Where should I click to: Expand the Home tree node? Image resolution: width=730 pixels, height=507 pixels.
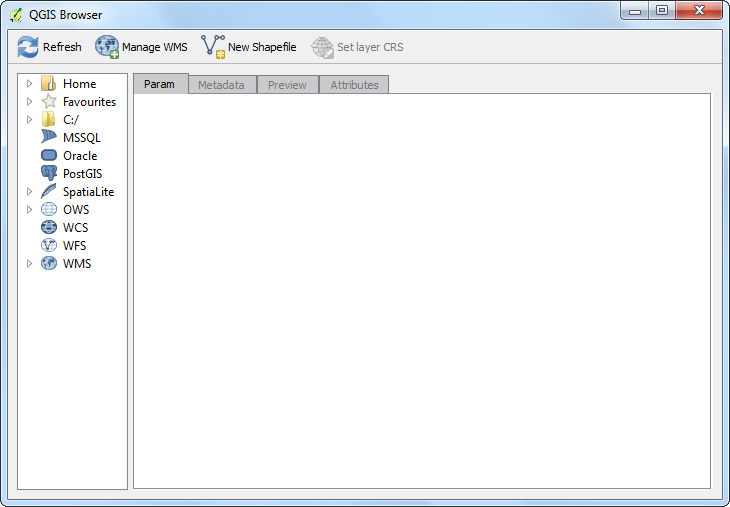pos(29,83)
